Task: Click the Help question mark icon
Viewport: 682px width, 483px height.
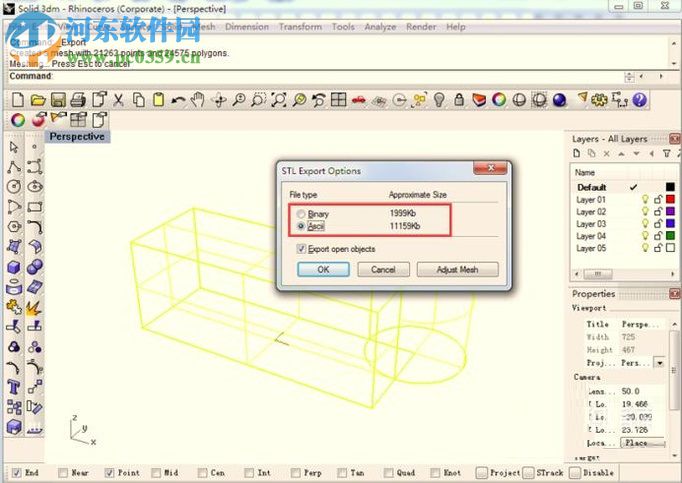Action: 639,101
